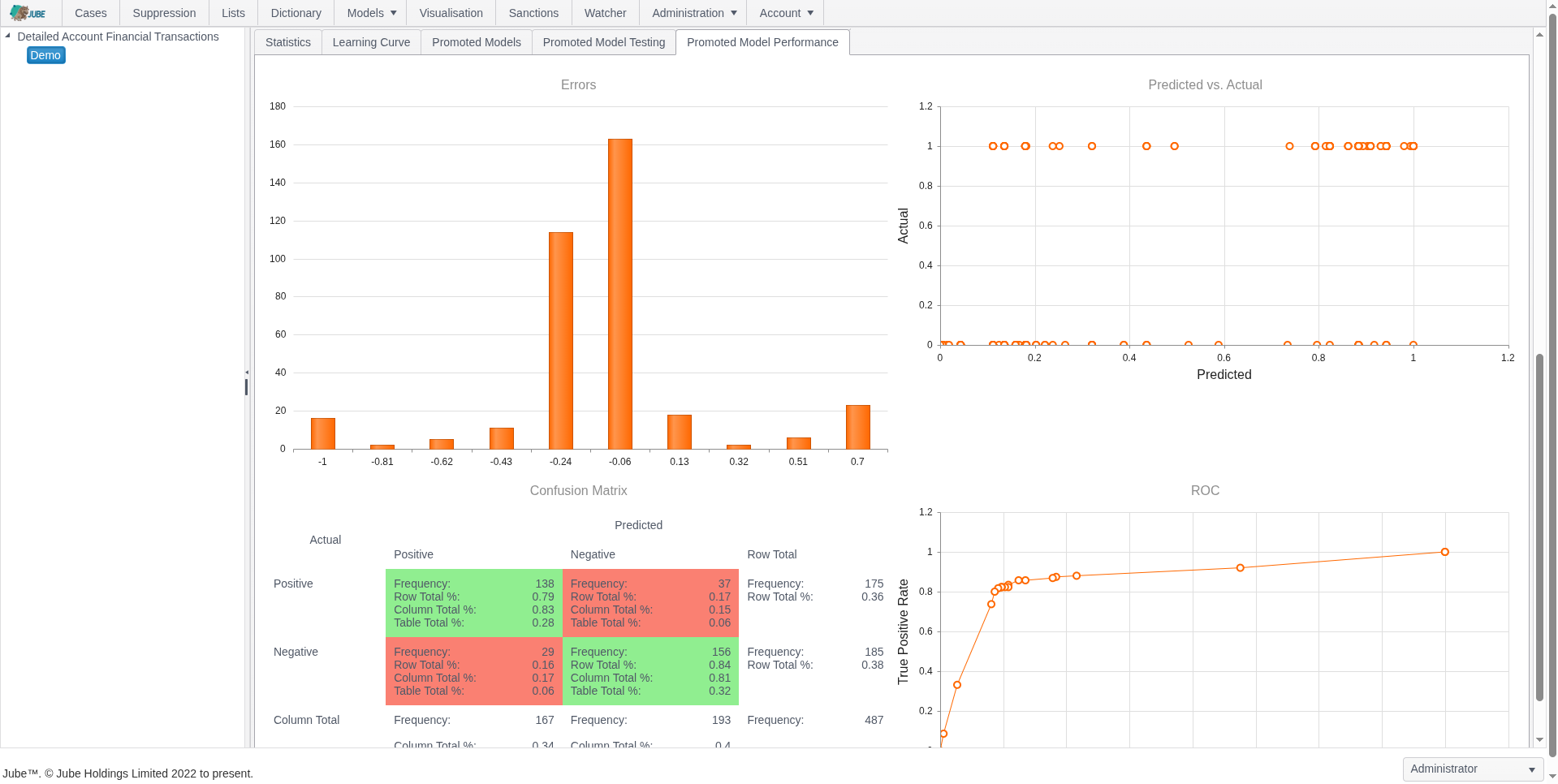Open the Models dropdown menu

371,13
